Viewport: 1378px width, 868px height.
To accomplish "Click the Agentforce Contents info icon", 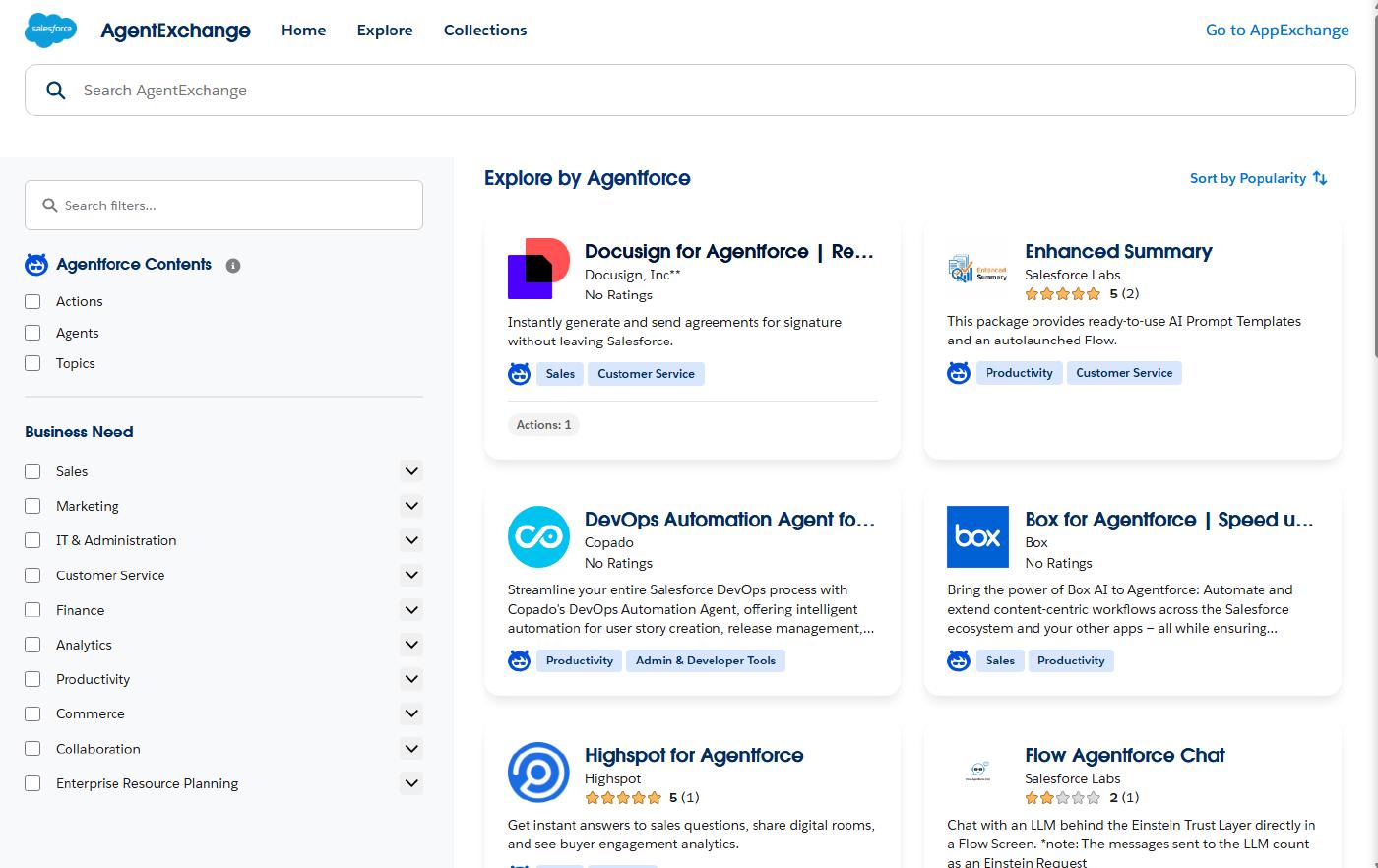I will tap(233, 266).
